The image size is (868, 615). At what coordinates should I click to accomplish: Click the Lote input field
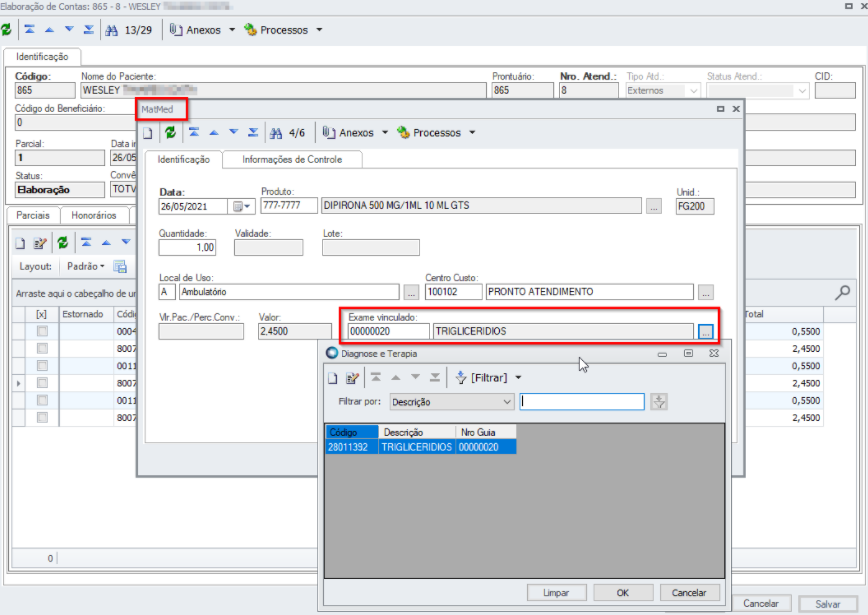point(371,247)
